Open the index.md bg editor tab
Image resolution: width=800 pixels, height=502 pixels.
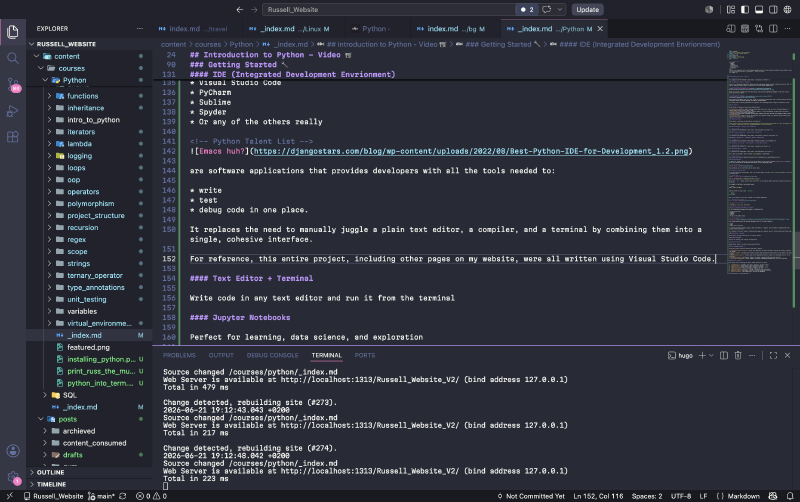tap(451, 29)
